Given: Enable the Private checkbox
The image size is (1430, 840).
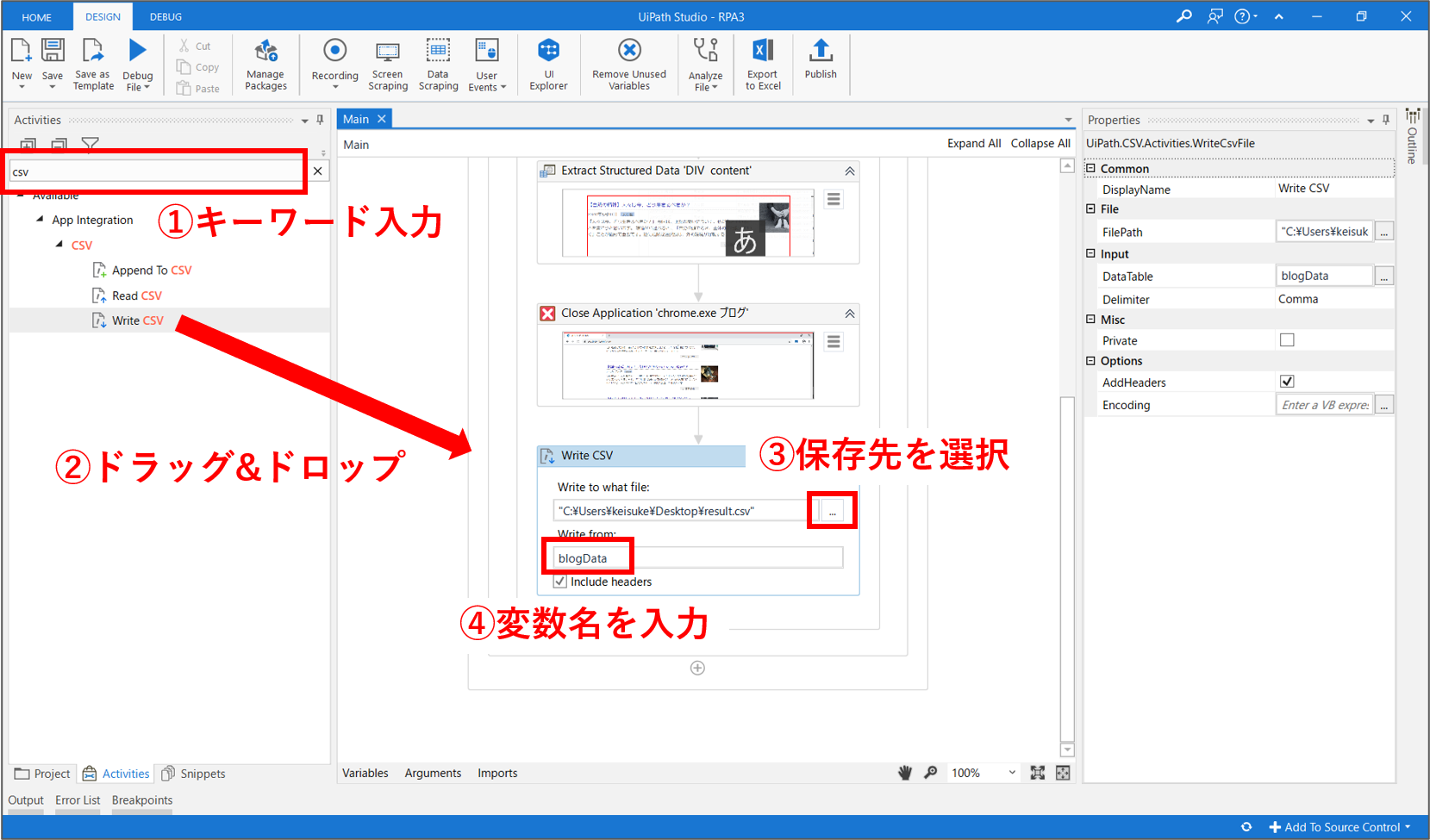Looking at the screenshot, I should 1287,340.
